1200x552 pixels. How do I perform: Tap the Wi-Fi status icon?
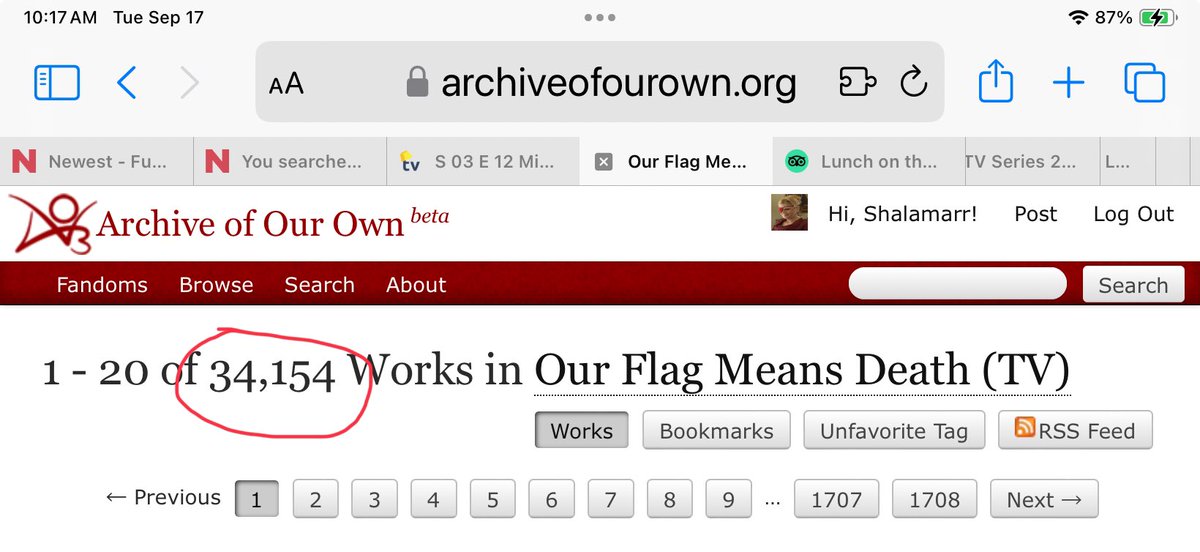1078,18
